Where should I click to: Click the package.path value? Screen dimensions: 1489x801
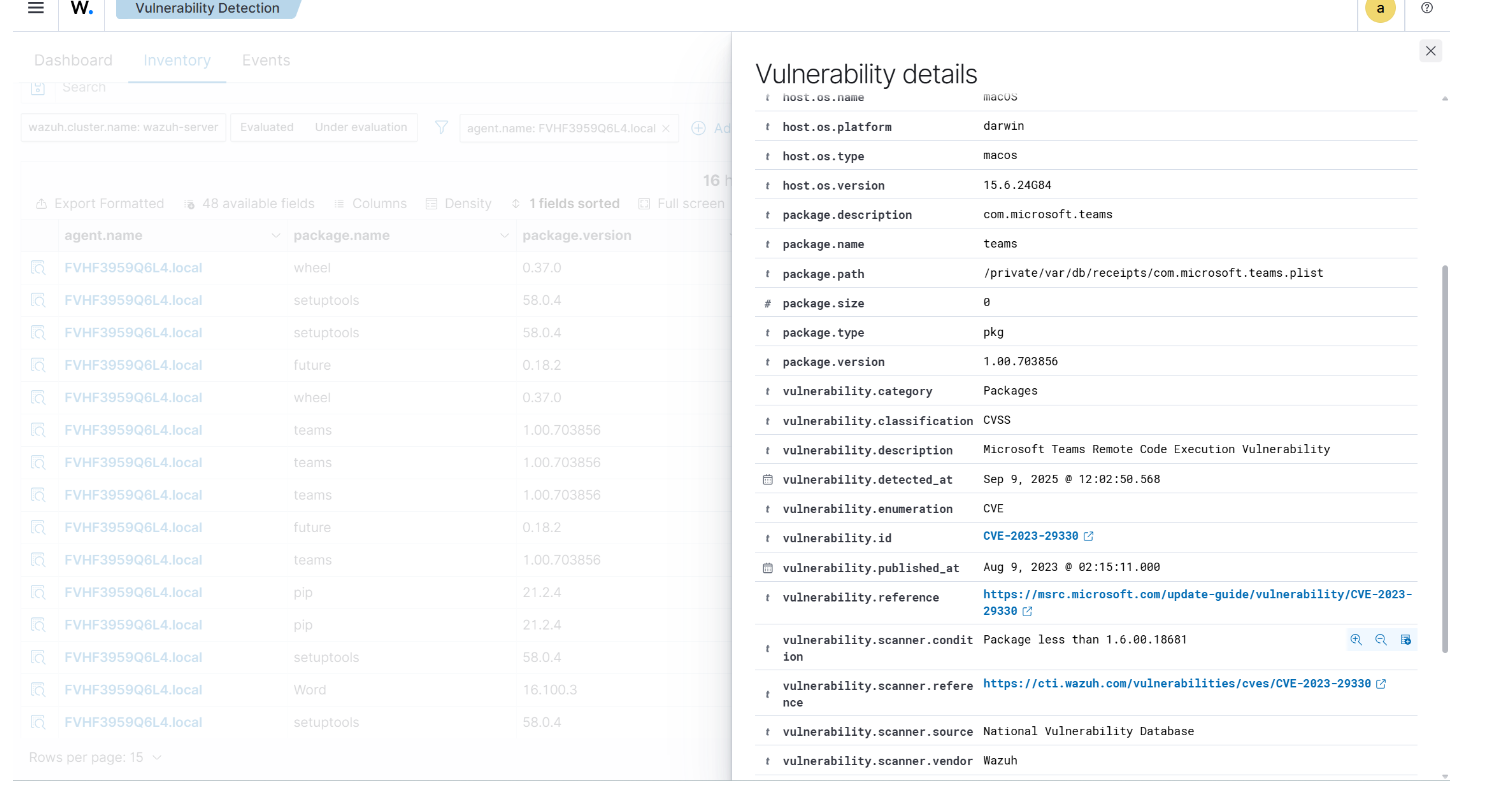(1153, 273)
